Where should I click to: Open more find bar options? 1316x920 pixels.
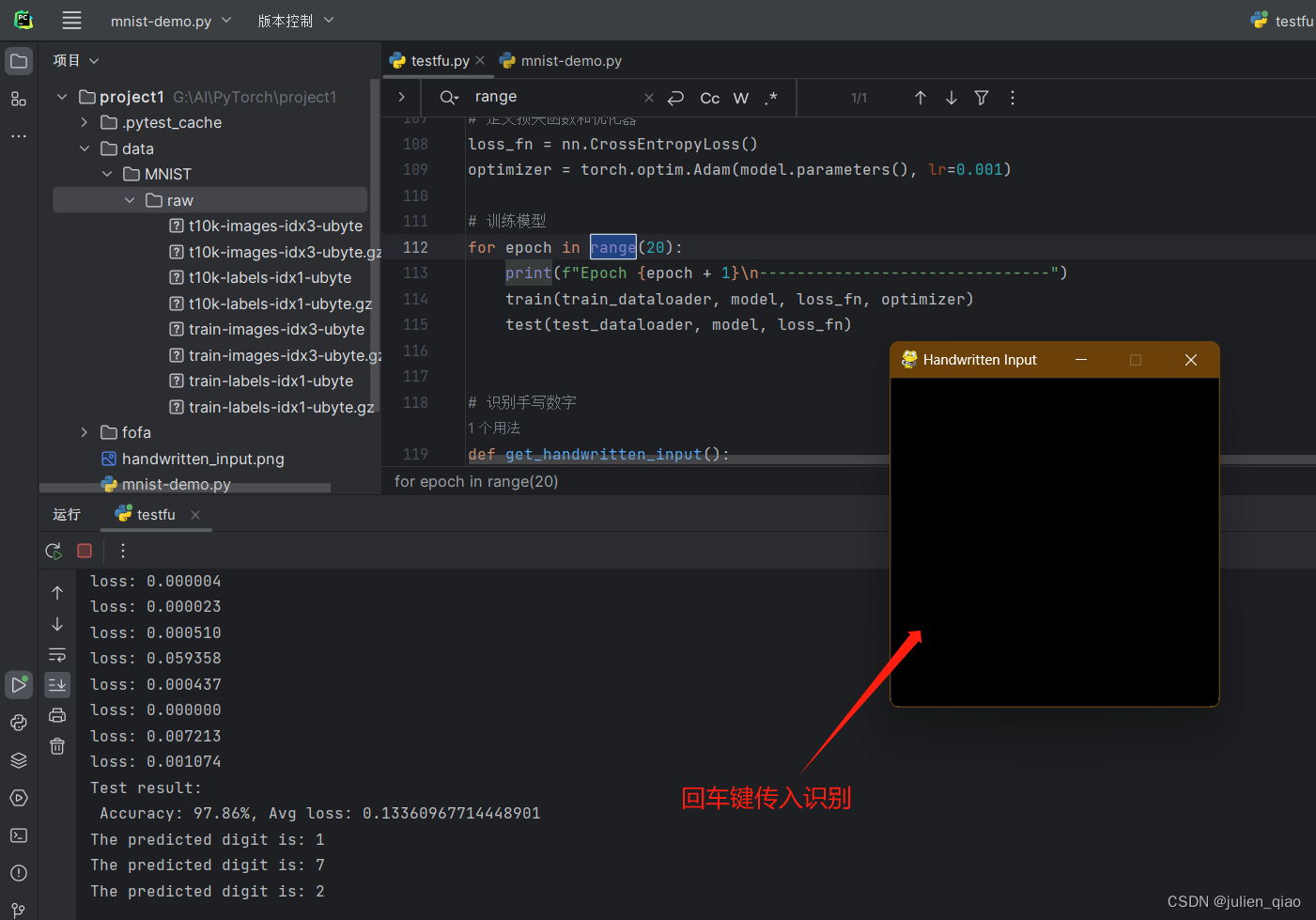1013,98
